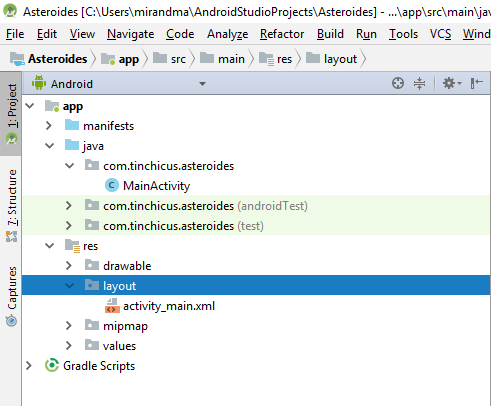The image size is (491, 406).
Task: Open the 7: Structure side tab
Action: (x=11, y=206)
